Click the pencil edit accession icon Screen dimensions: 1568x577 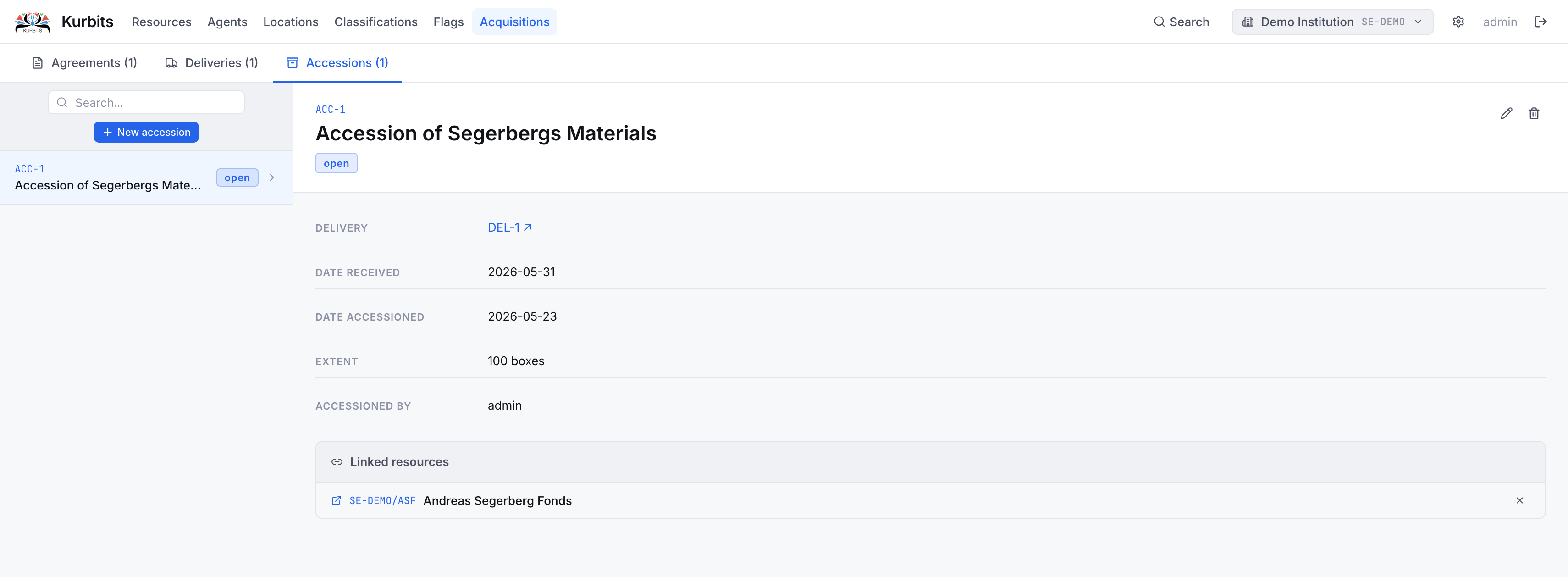1506,113
